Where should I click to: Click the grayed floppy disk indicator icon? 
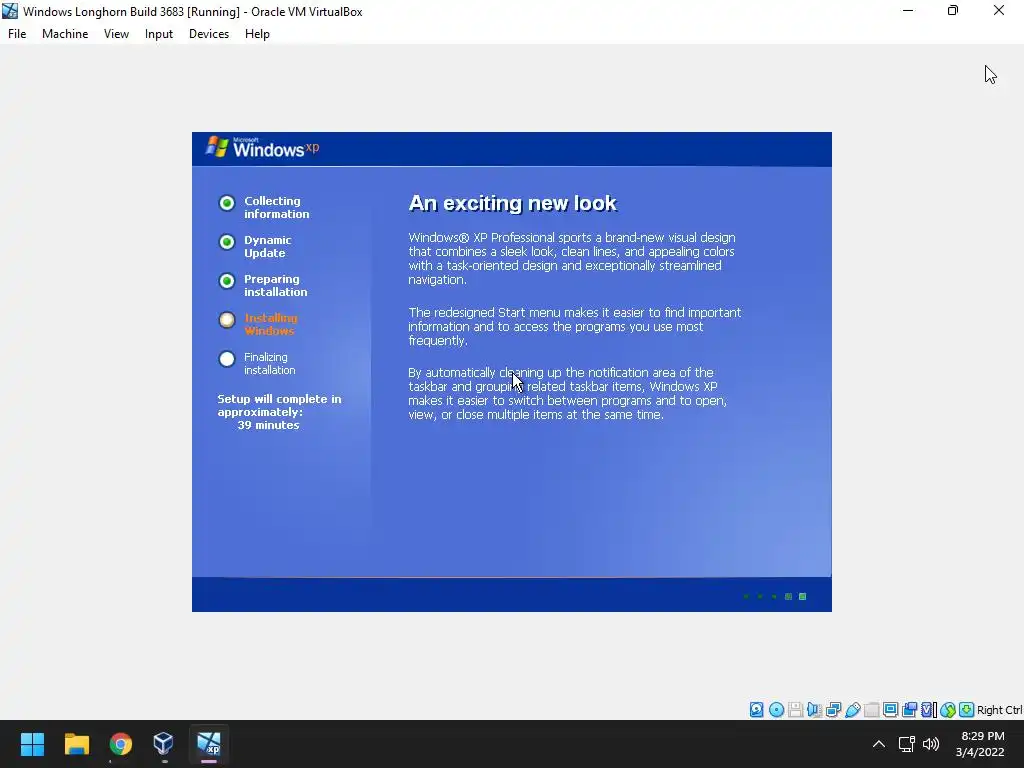point(795,709)
